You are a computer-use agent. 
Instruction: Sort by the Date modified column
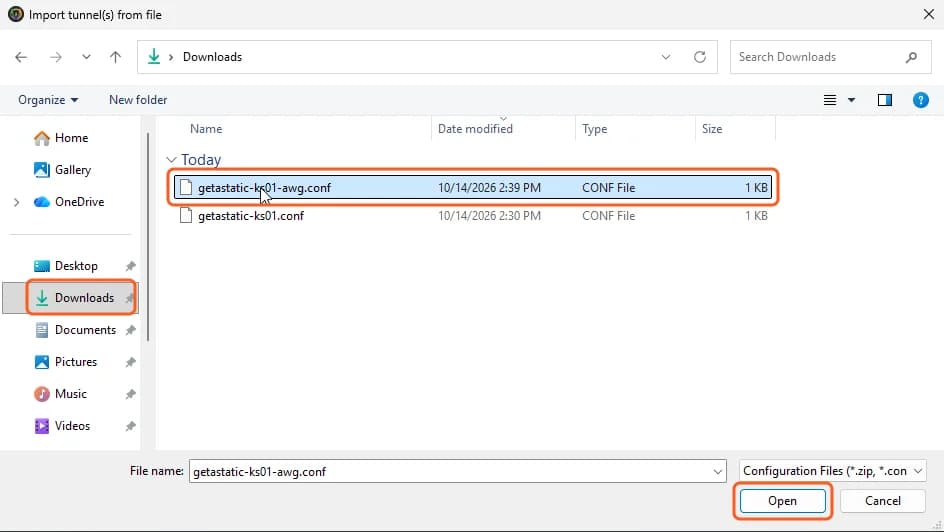[475, 129]
